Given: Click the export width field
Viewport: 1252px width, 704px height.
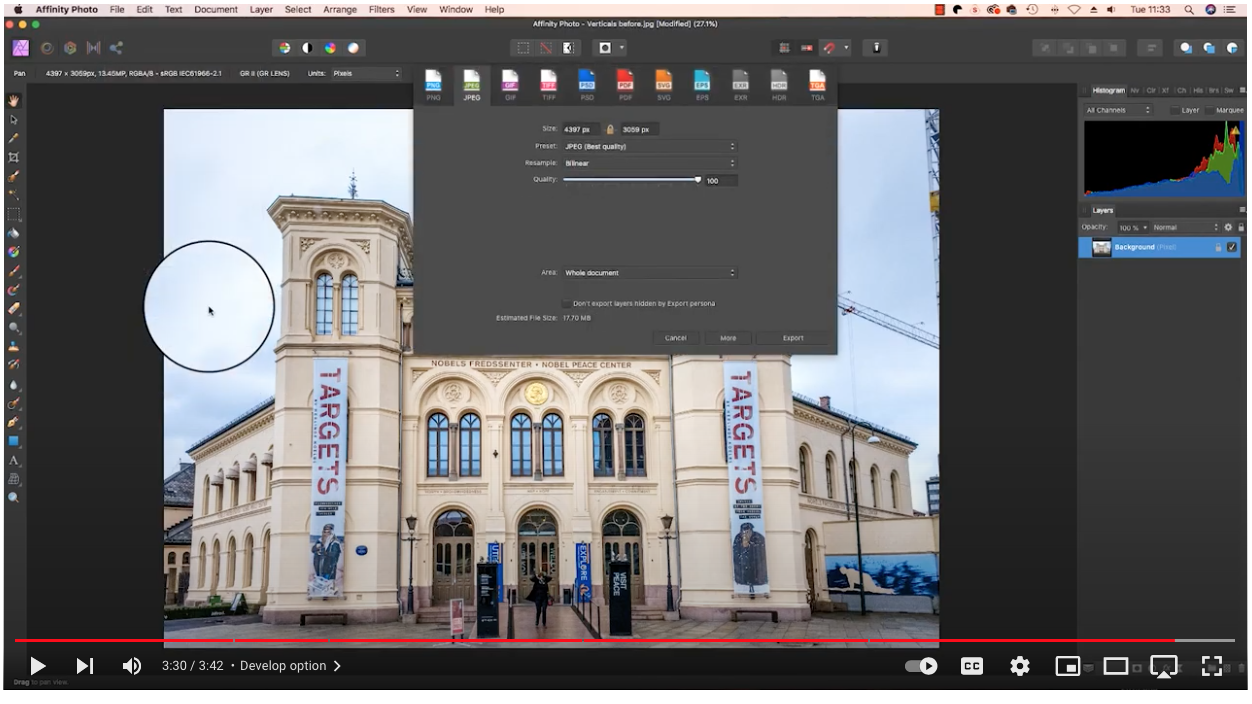Looking at the screenshot, I should pos(581,129).
